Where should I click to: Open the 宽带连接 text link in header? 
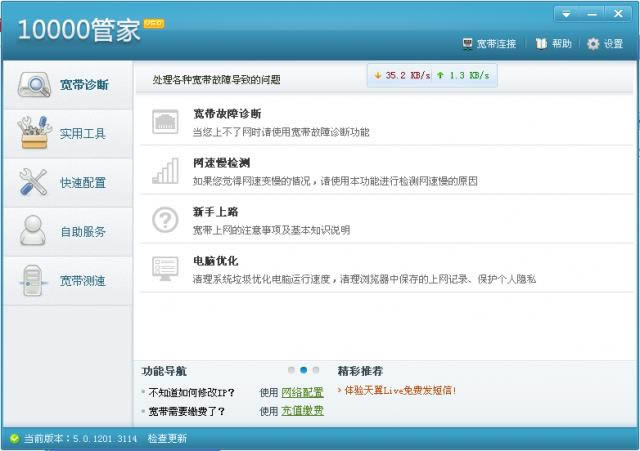(496, 44)
